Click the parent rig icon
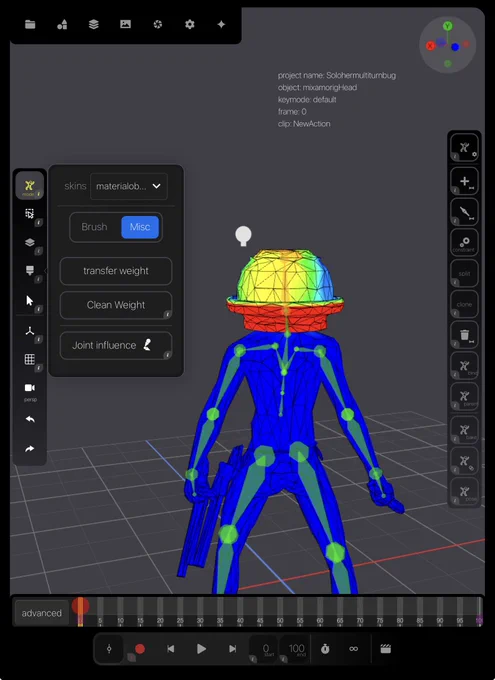 pos(465,396)
